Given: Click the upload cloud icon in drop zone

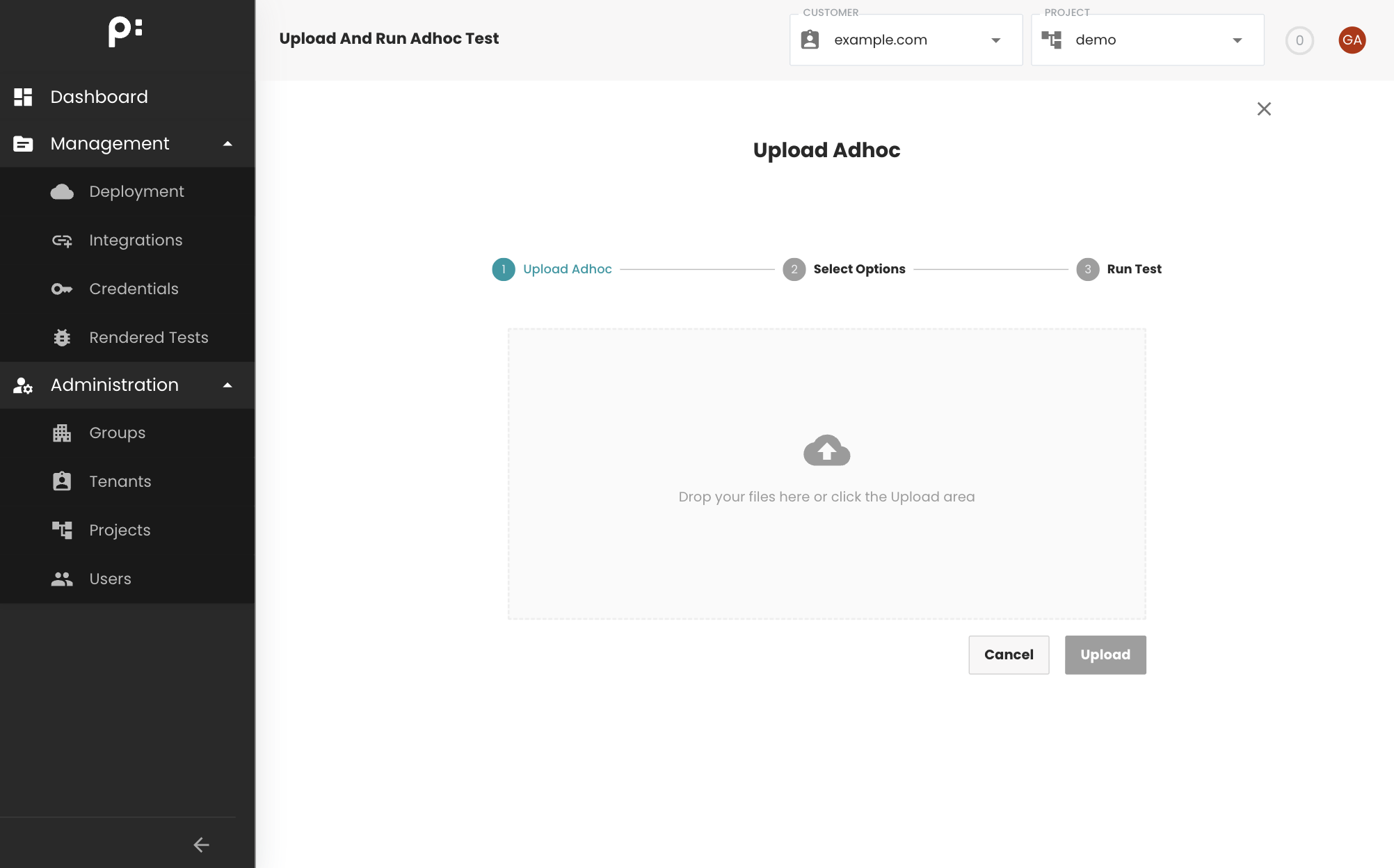Looking at the screenshot, I should click(x=826, y=451).
